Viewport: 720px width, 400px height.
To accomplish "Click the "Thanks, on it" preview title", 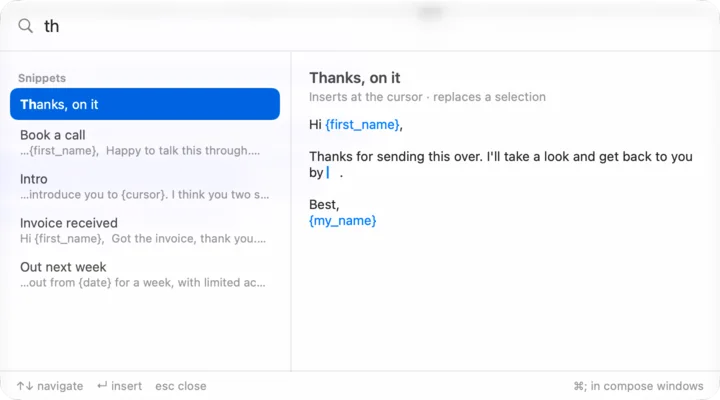I will pos(354,78).
